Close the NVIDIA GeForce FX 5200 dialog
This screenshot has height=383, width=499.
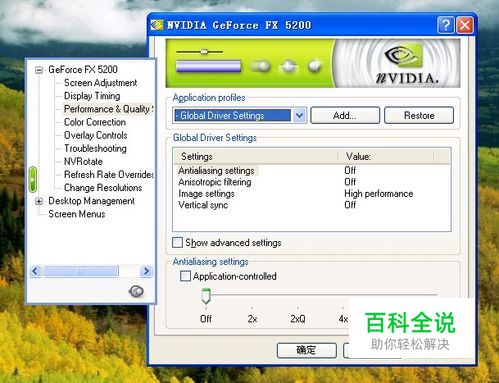(465, 25)
